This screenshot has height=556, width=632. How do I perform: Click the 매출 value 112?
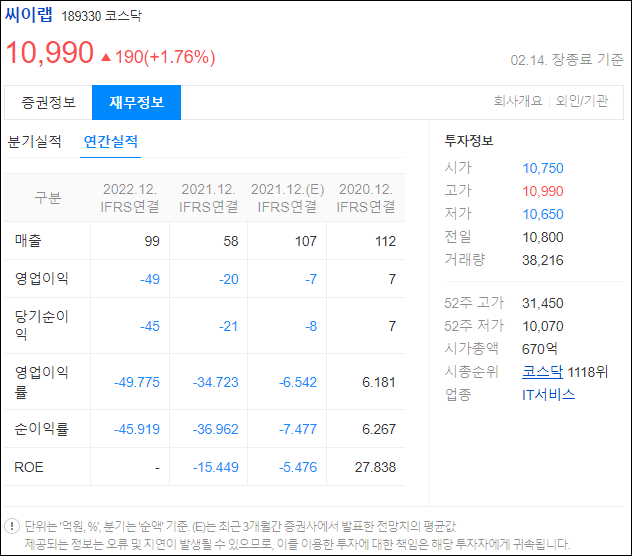click(x=385, y=241)
